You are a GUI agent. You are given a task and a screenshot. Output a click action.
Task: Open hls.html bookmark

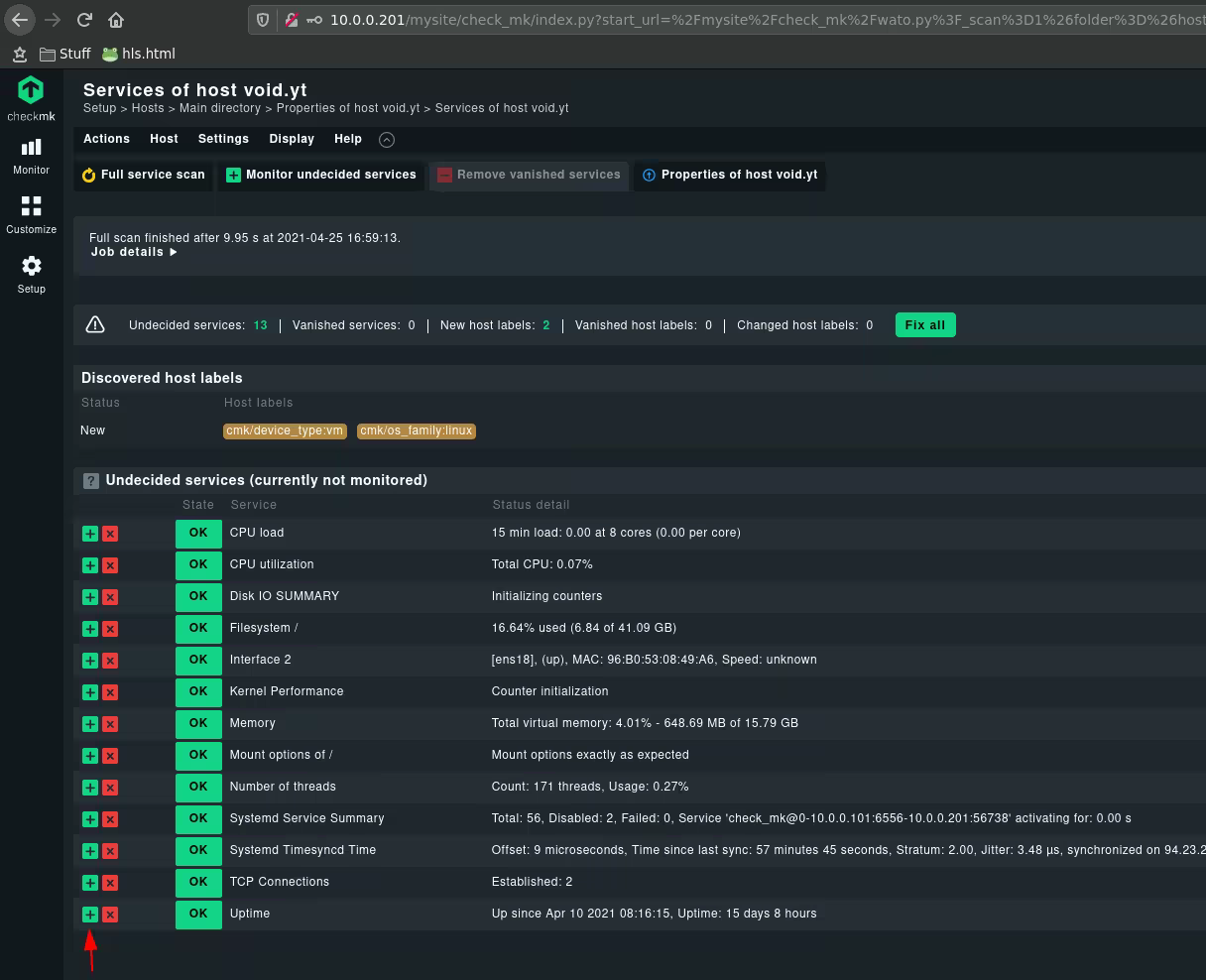(x=139, y=54)
